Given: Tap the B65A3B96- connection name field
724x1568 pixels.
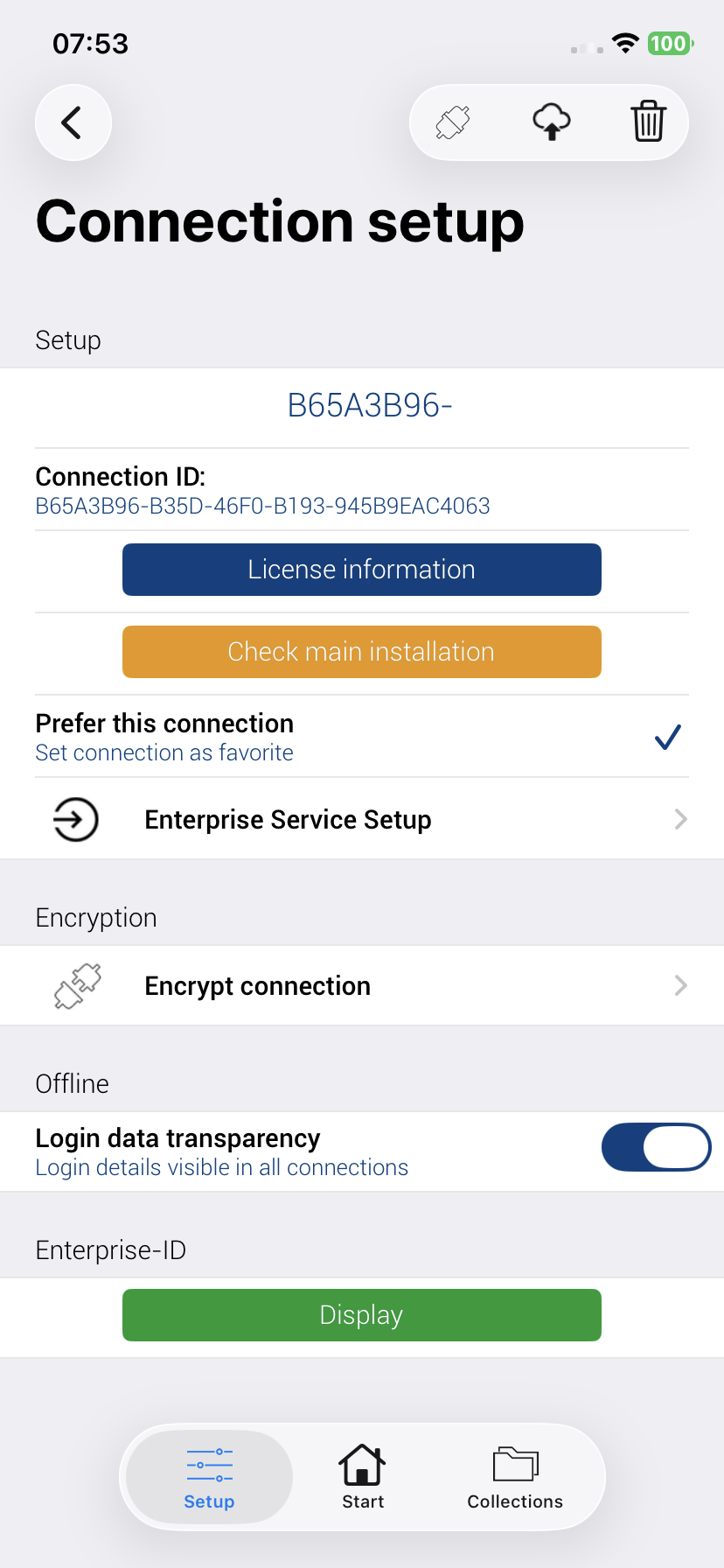Looking at the screenshot, I should coord(369,406).
